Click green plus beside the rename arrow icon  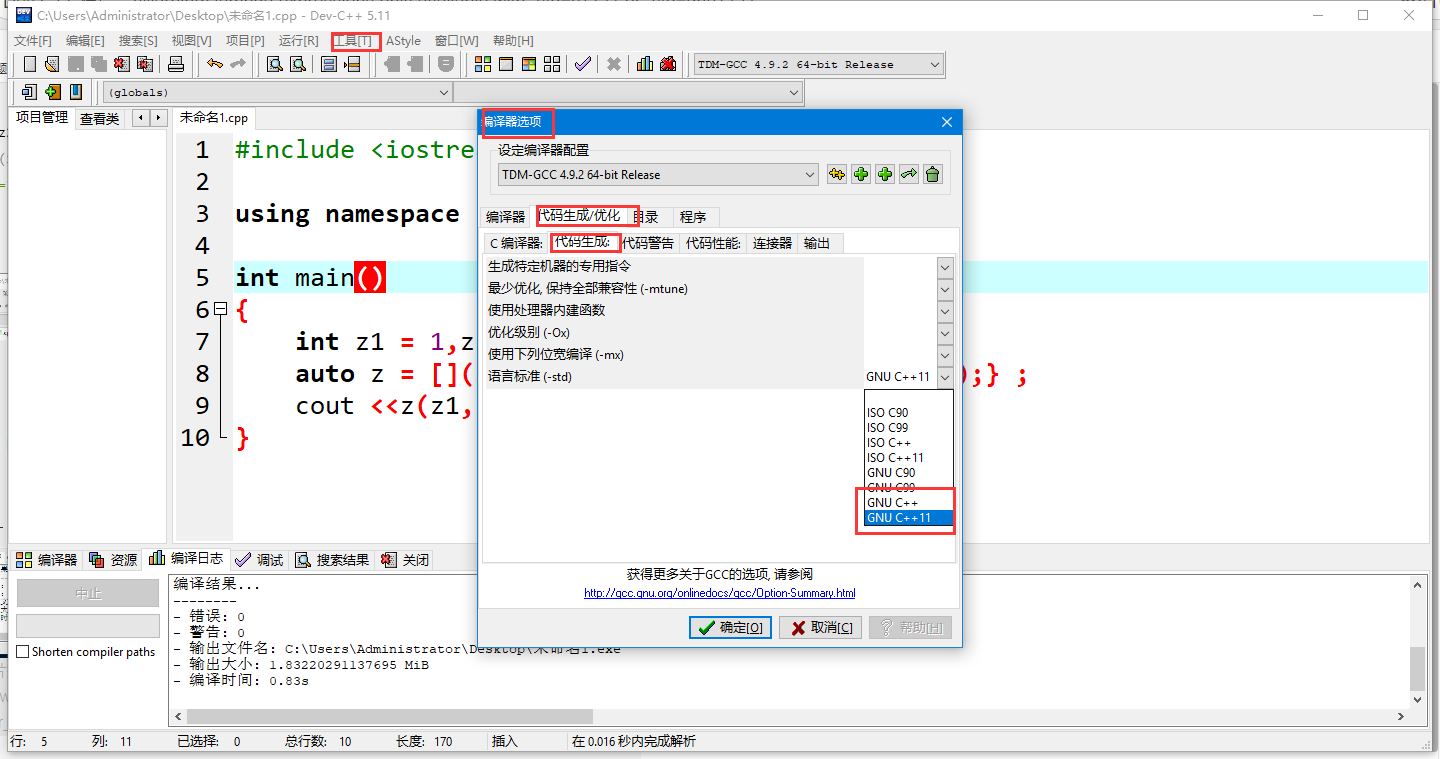click(x=885, y=175)
